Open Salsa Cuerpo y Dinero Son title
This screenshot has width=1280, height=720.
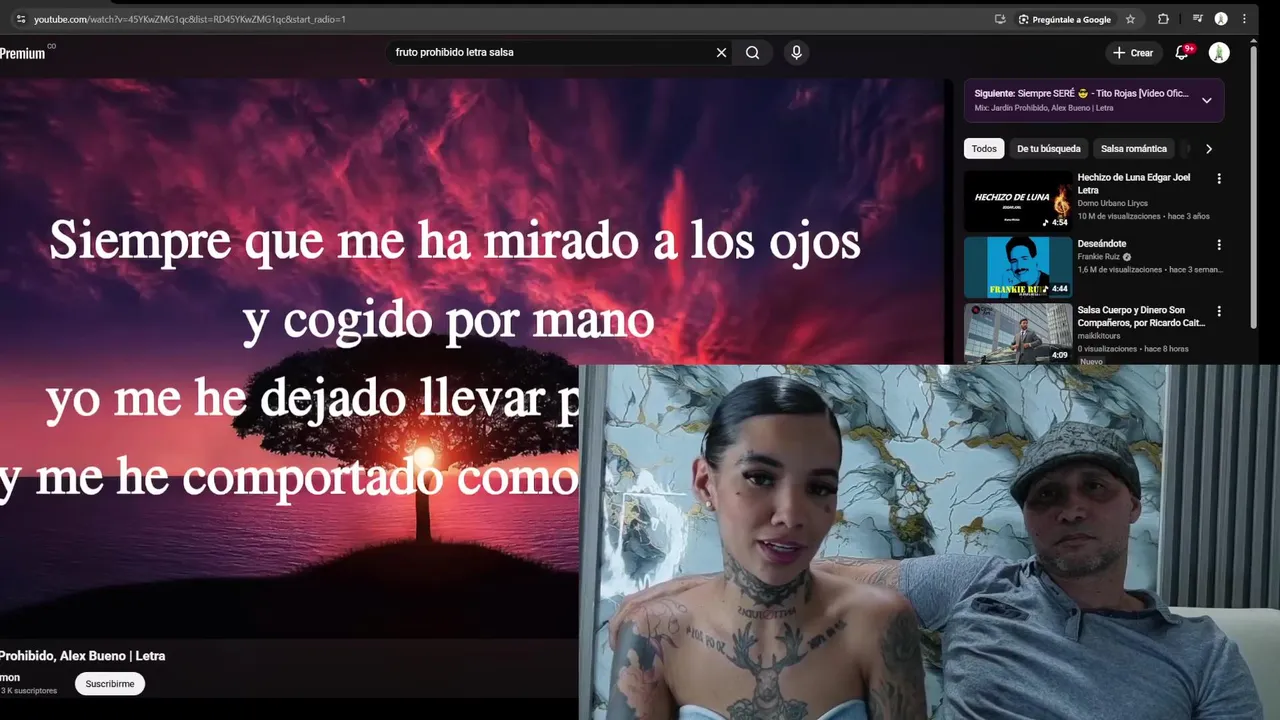(1142, 316)
